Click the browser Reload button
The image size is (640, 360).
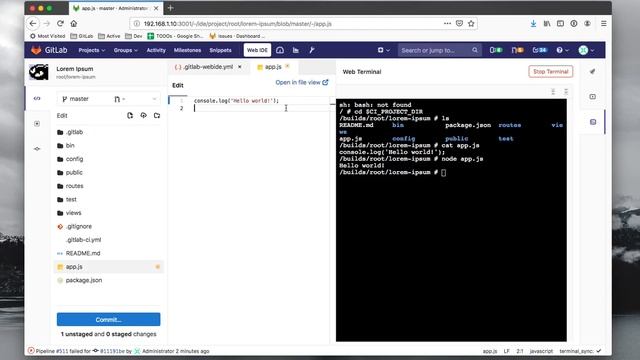pos(60,24)
